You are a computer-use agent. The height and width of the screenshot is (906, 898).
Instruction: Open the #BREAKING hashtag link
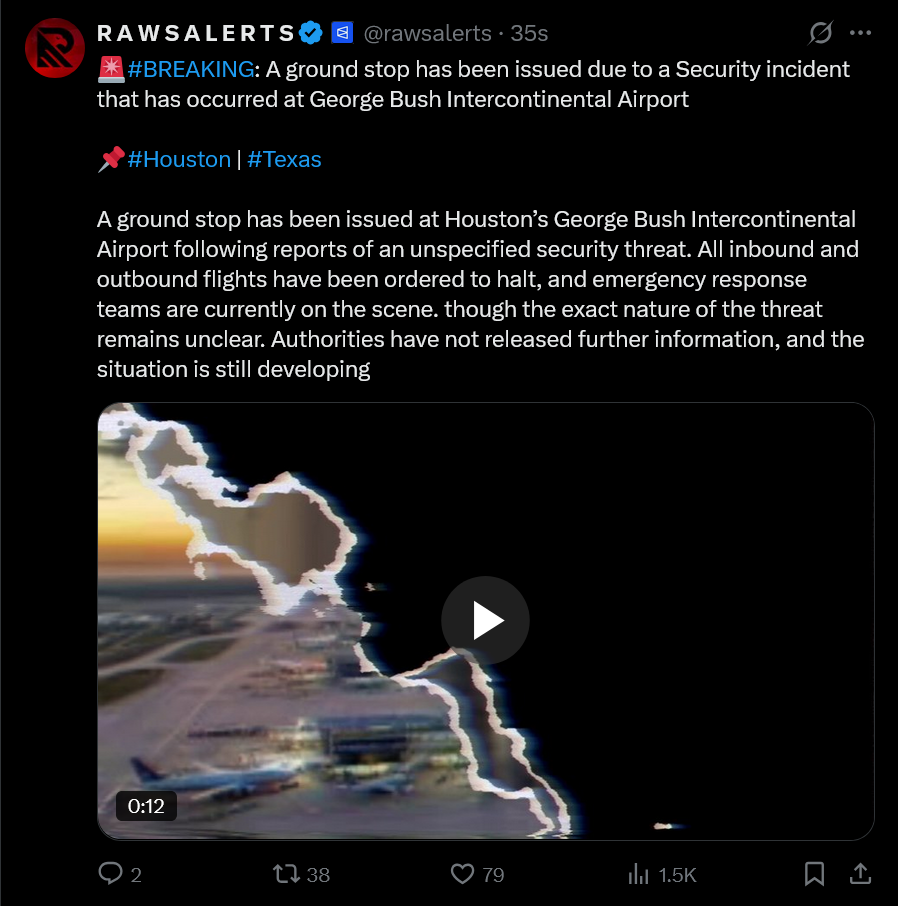[x=190, y=69]
